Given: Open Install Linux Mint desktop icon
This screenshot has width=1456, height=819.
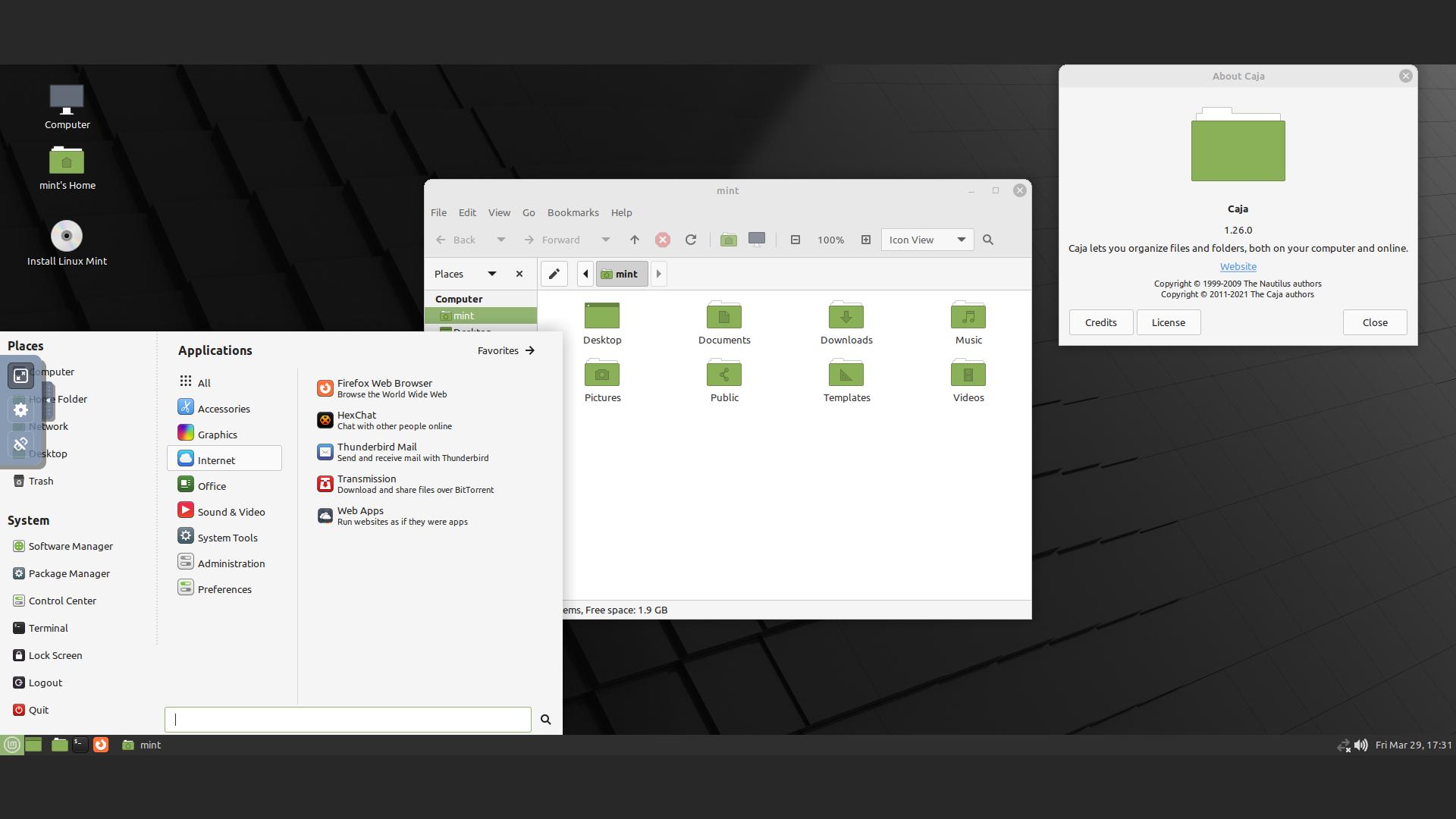Looking at the screenshot, I should click(67, 243).
